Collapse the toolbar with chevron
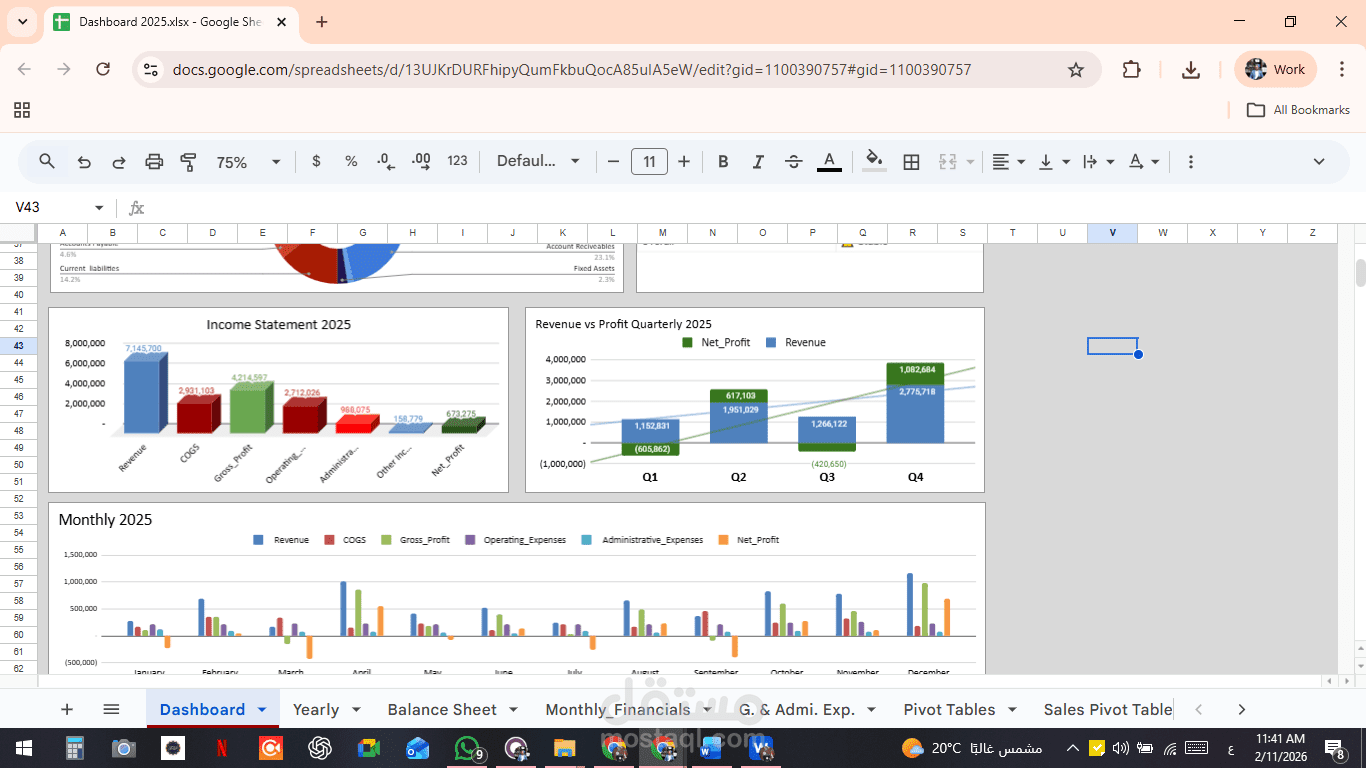 point(1319,161)
